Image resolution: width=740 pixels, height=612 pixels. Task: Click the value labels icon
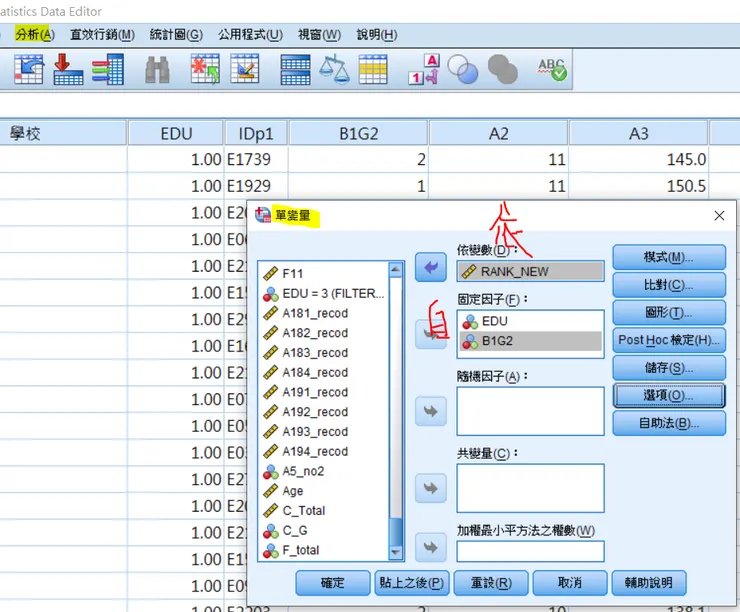point(424,69)
